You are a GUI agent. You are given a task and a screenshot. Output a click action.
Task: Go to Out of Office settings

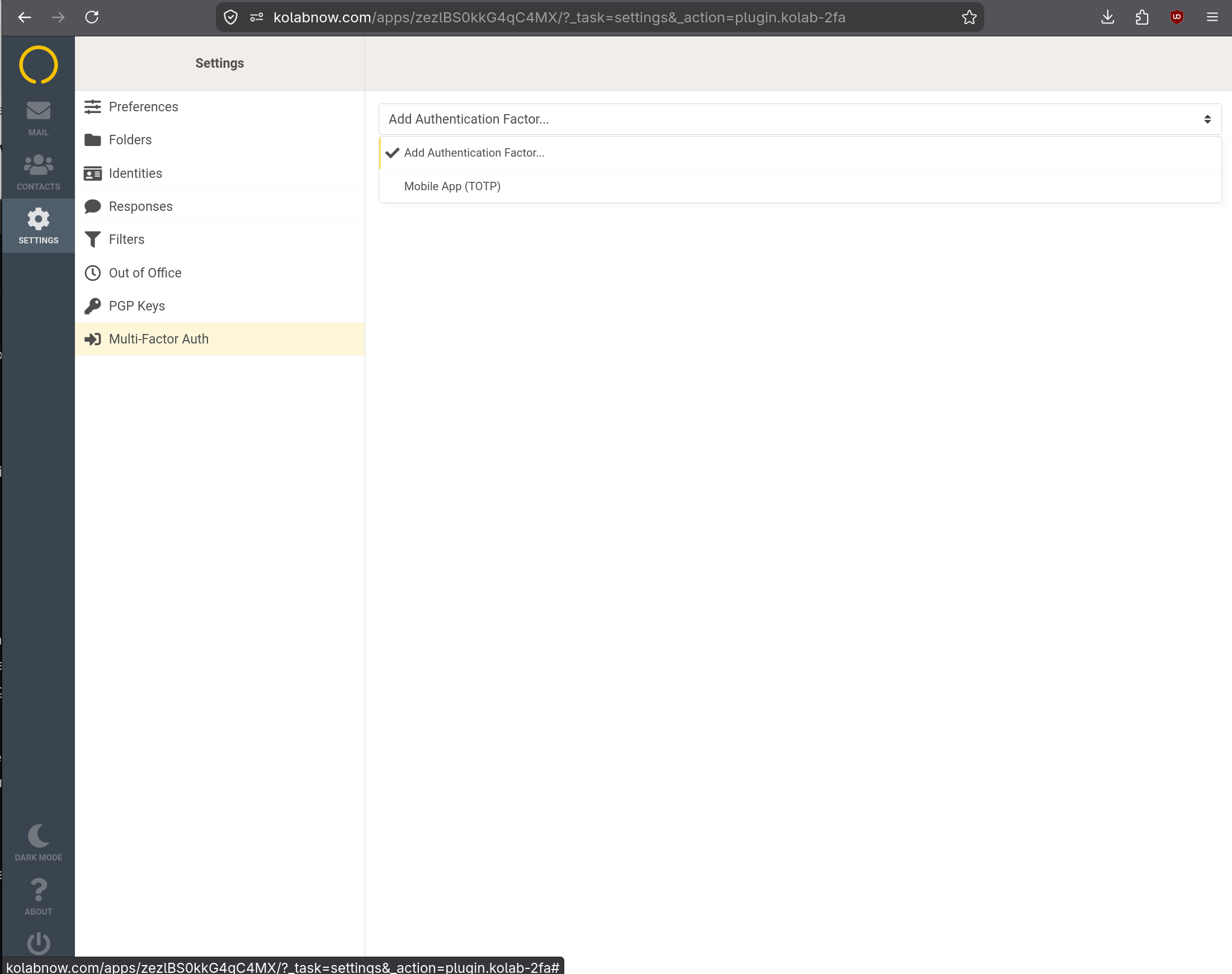(145, 273)
